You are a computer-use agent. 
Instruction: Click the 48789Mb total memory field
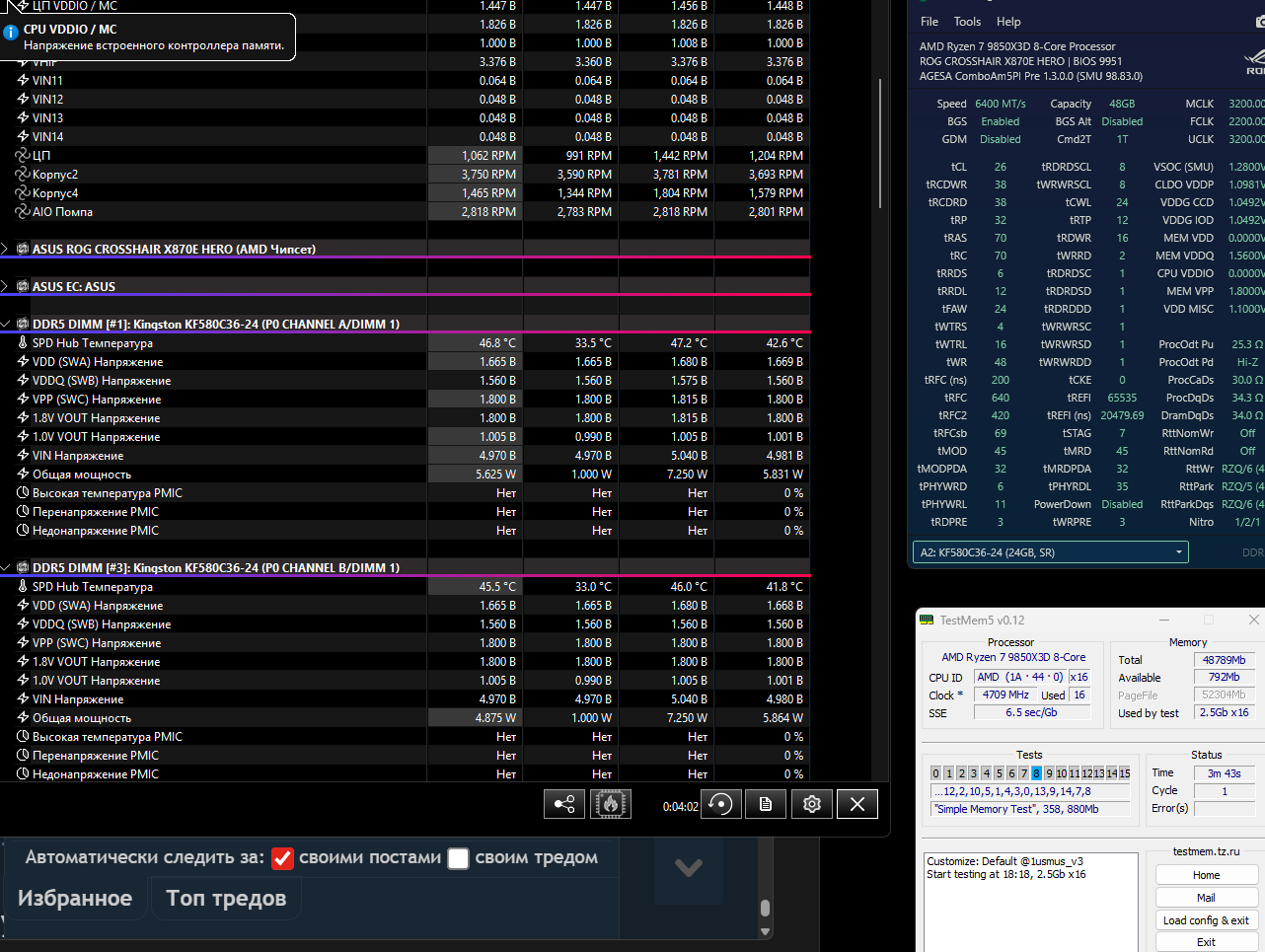tap(1224, 660)
